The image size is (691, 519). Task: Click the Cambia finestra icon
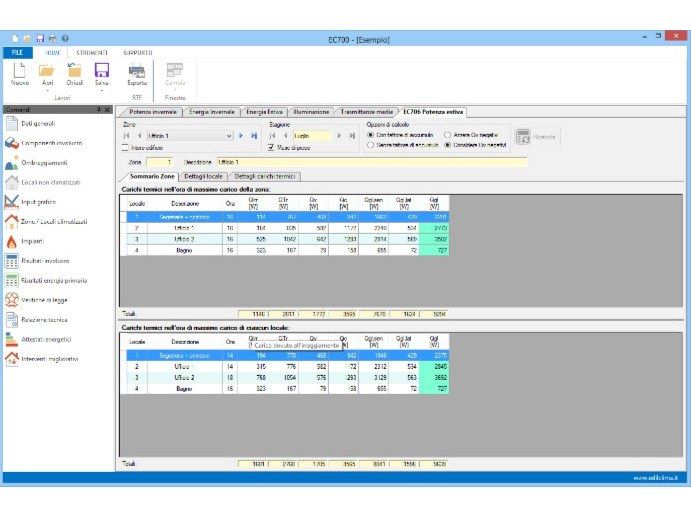pos(175,70)
